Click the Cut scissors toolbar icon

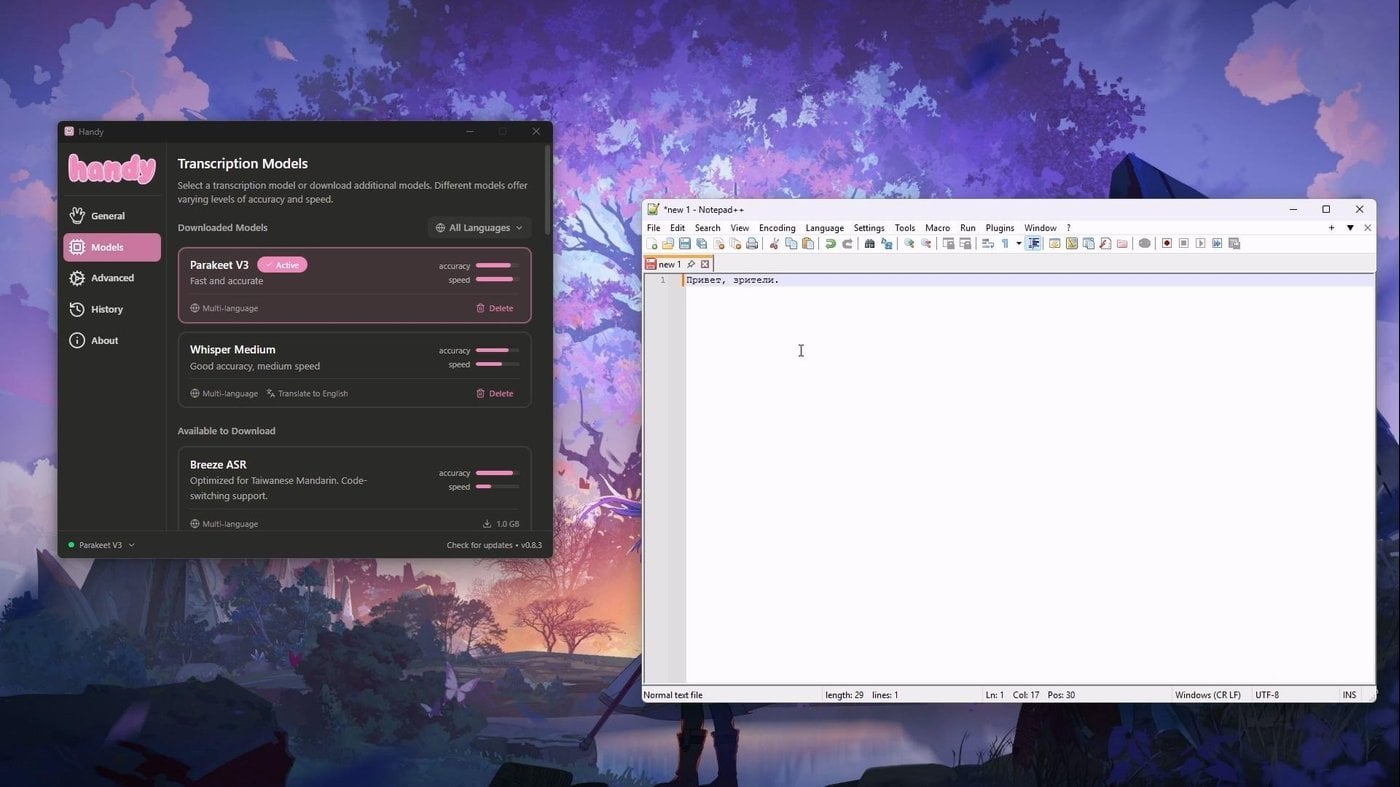click(x=774, y=244)
